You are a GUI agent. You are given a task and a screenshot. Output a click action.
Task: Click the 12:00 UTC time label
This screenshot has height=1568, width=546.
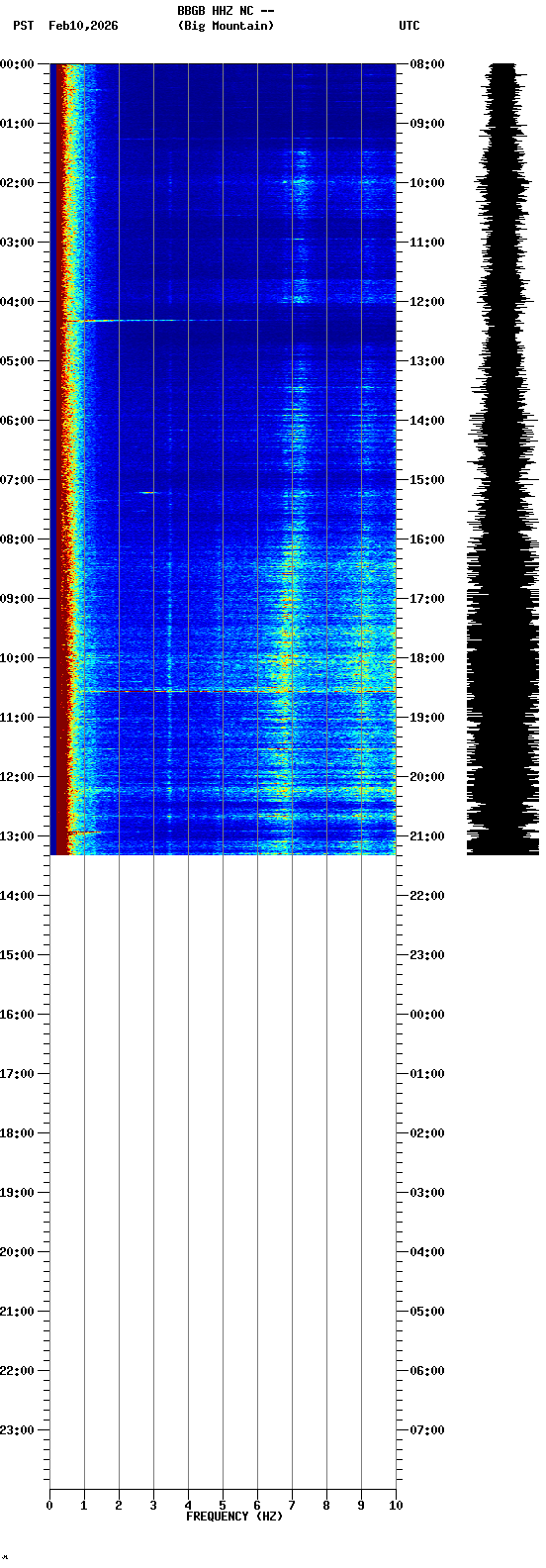tap(427, 302)
